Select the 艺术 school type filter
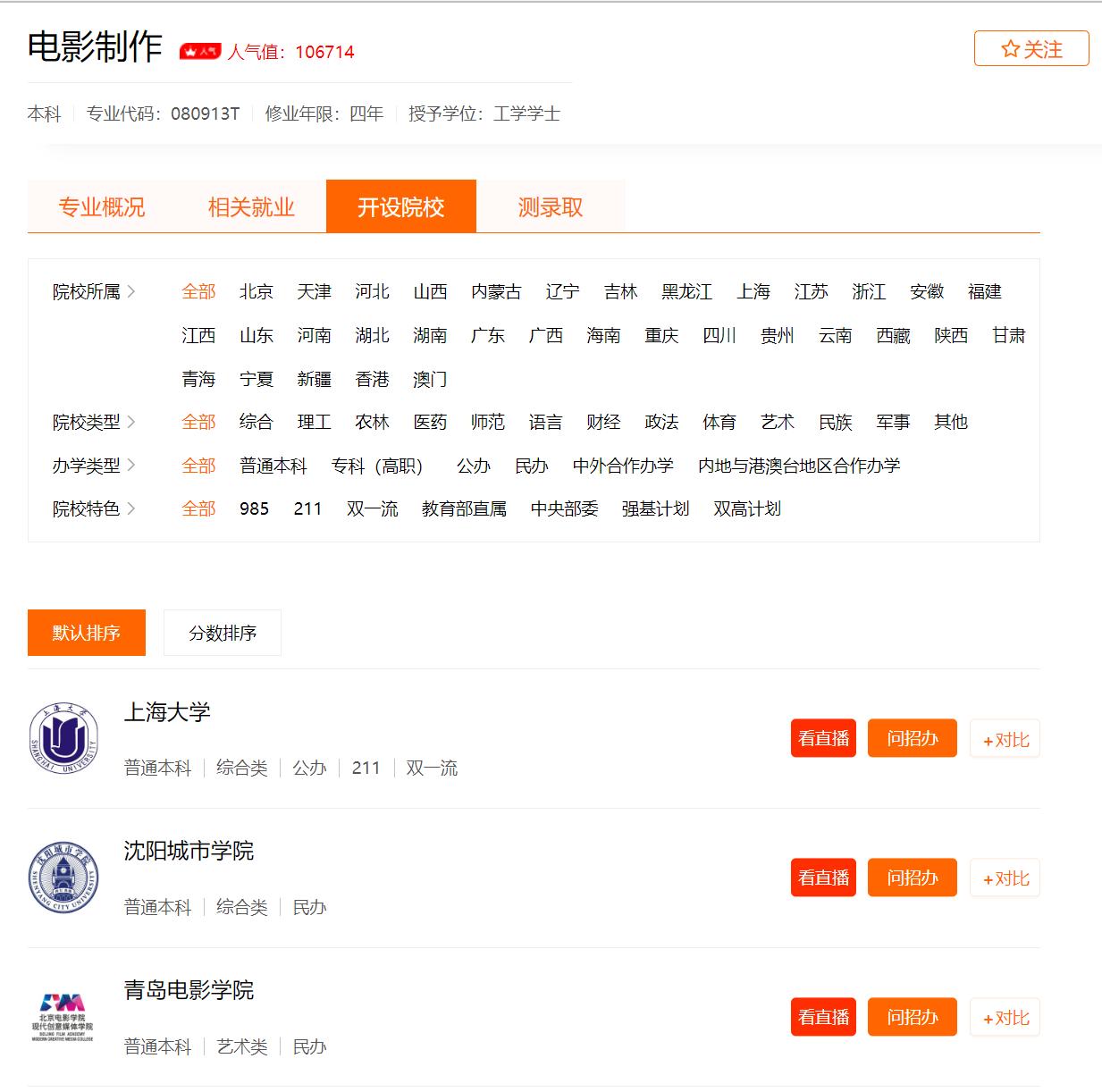 [x=778, y=422]
